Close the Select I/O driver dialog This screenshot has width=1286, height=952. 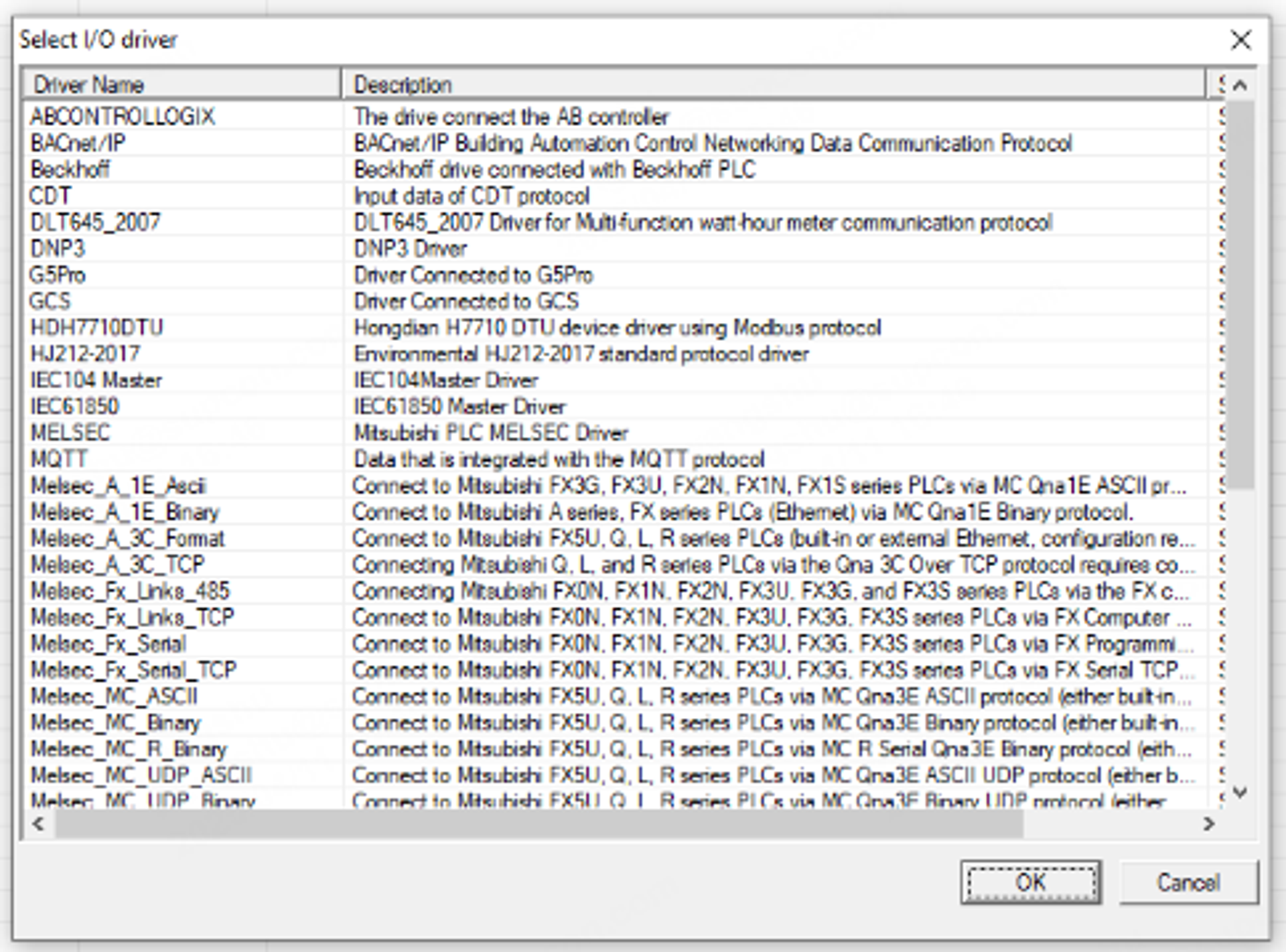[1240, 40]
